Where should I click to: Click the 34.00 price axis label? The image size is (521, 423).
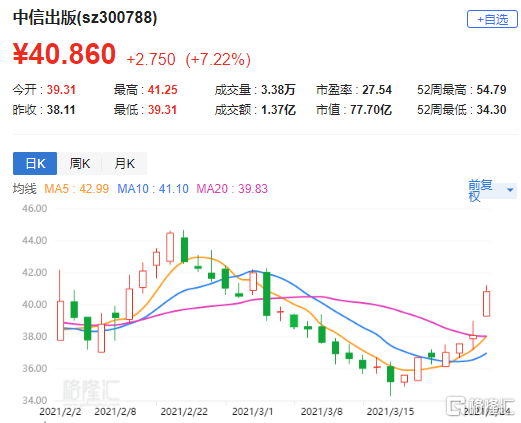pyautogui.click(x=35, y=400)
